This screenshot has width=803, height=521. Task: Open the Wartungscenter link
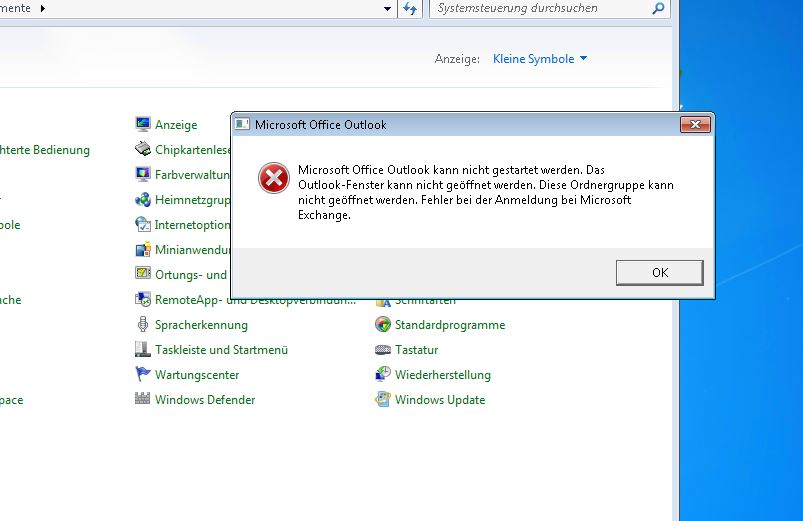pos(197,375)
